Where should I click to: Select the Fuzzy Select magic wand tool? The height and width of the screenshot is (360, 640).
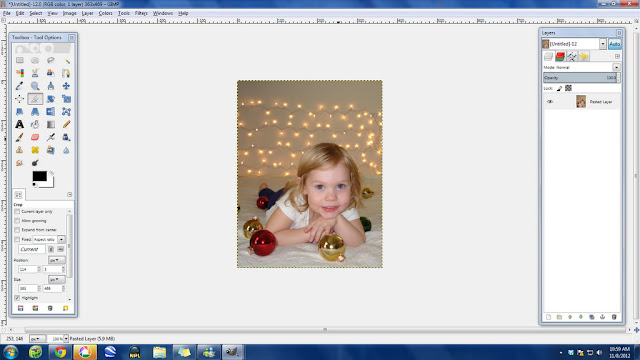(x=66, y=60)
